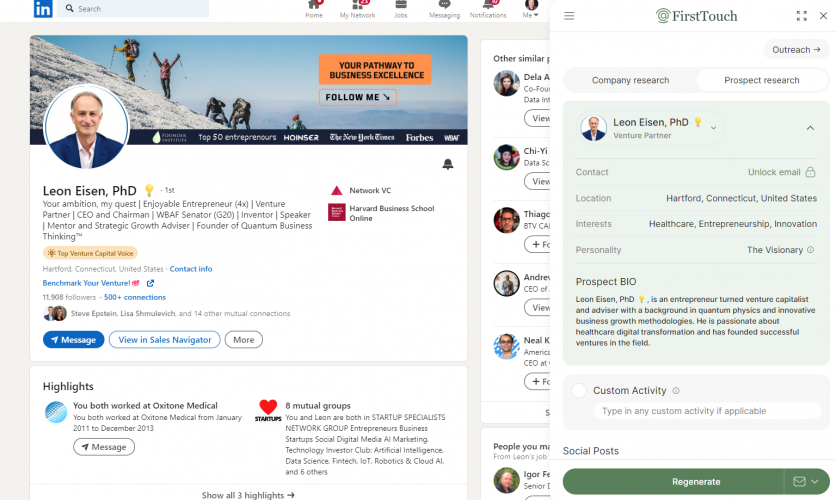
Task: Open Chi-Yi's profile picture
Action: pos(507,157)
